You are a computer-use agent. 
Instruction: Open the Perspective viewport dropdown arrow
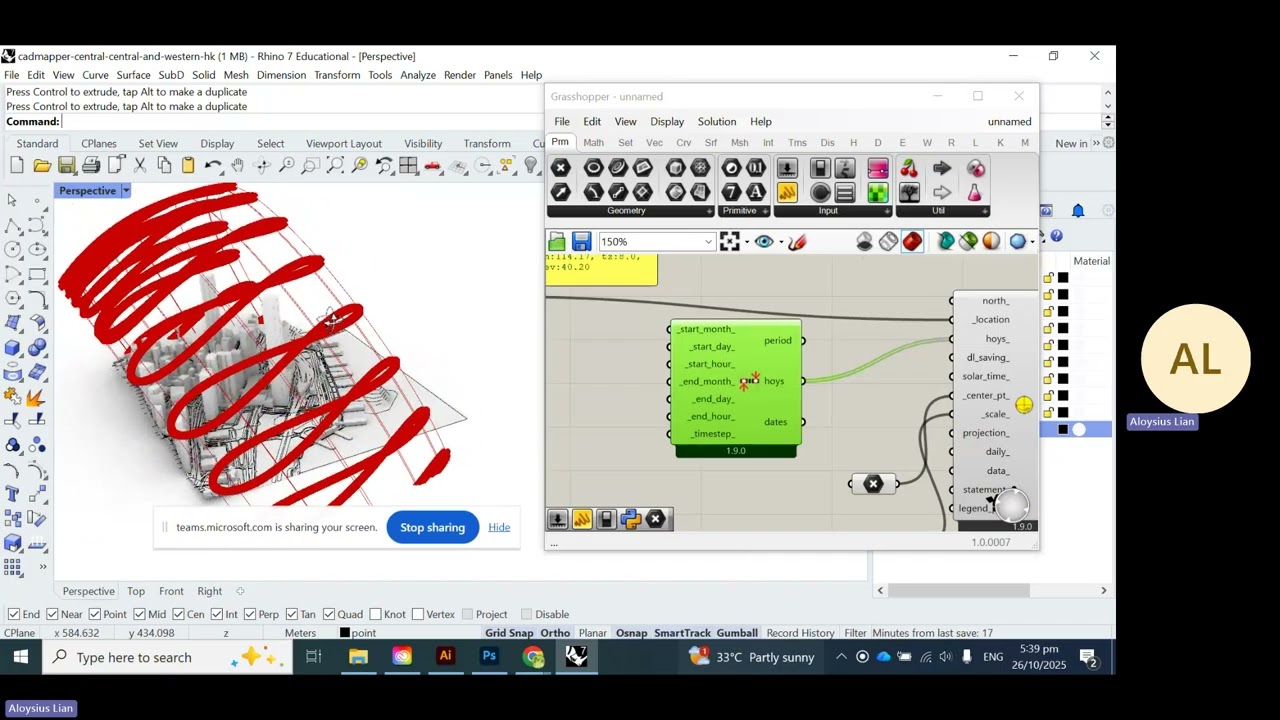pyautogui.click(x=126, y=190)
